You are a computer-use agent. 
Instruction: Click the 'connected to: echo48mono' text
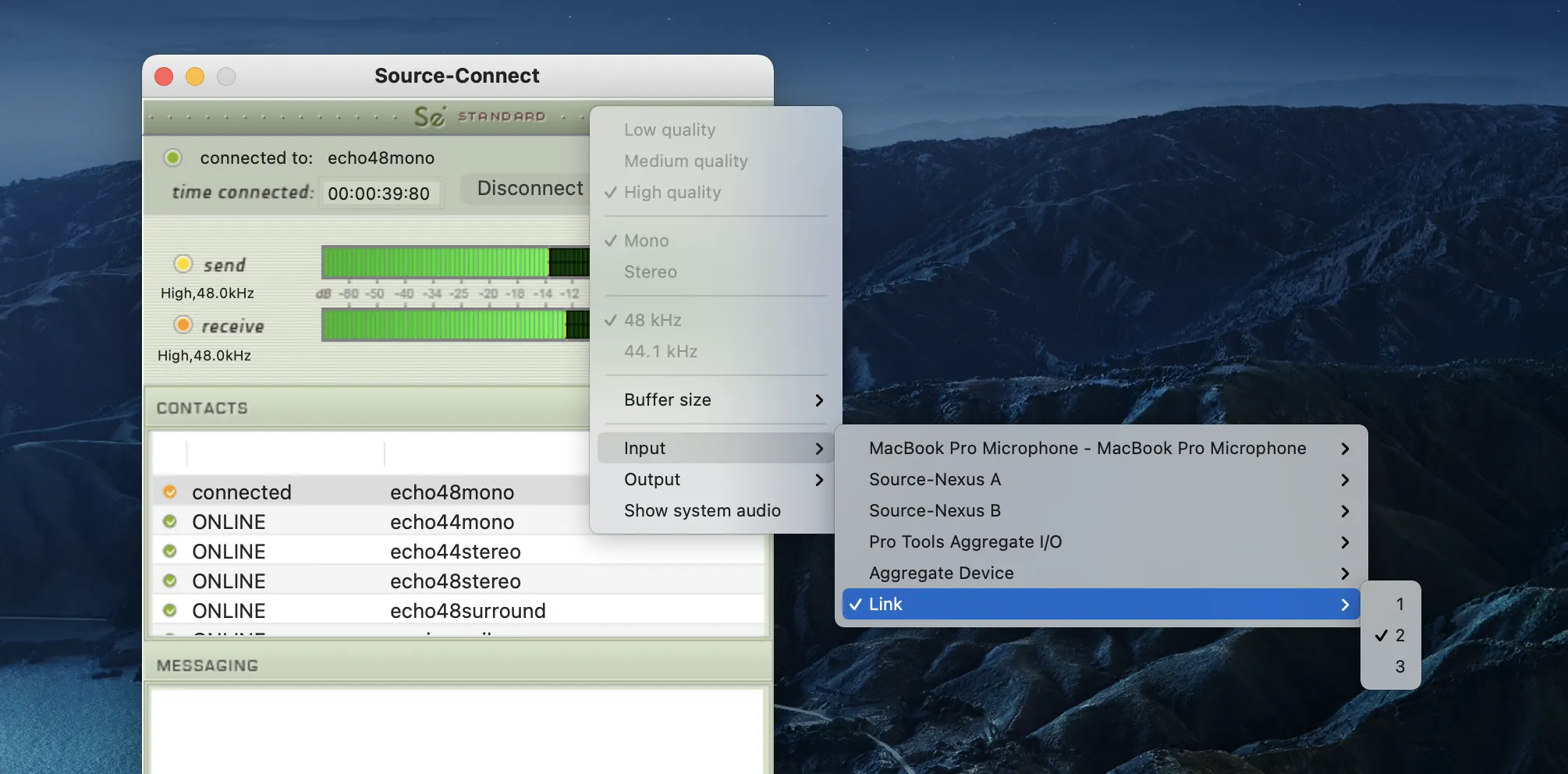pos(318,158)
